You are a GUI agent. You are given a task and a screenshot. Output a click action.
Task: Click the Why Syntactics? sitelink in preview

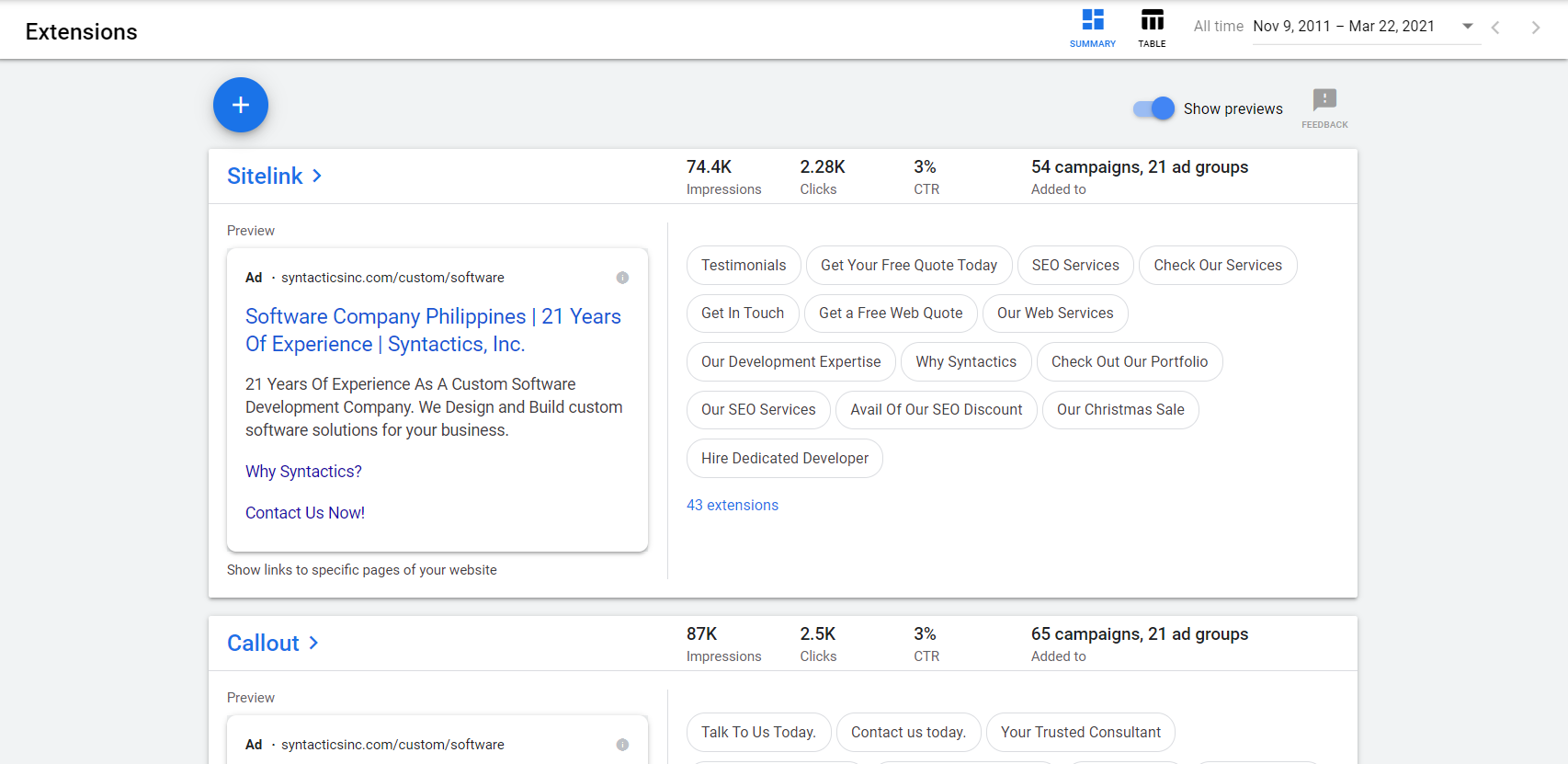click(x=303, y=472)
